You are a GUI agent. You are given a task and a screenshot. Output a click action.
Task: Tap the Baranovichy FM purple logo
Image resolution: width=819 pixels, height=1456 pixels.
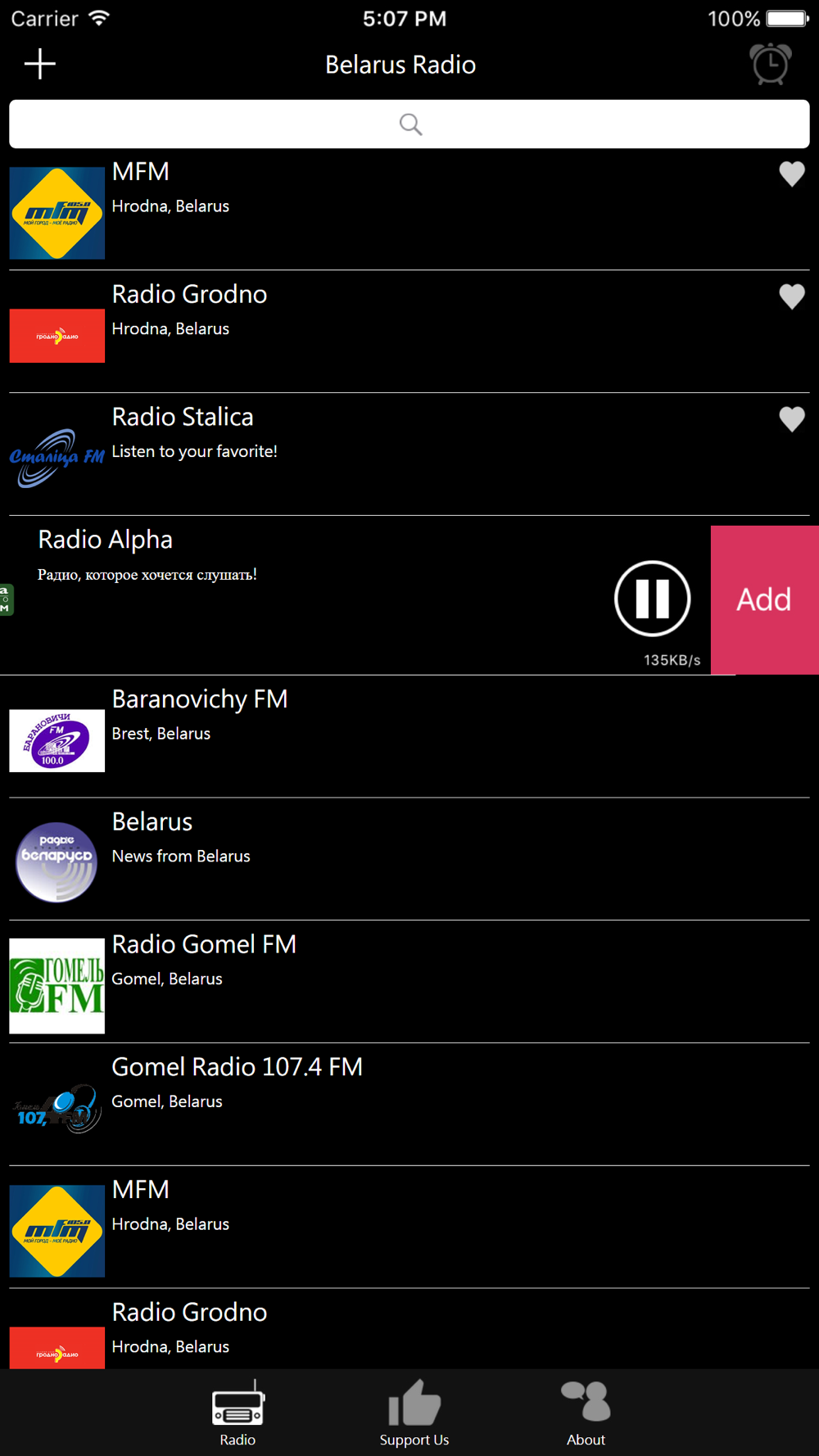coord(57,741)
